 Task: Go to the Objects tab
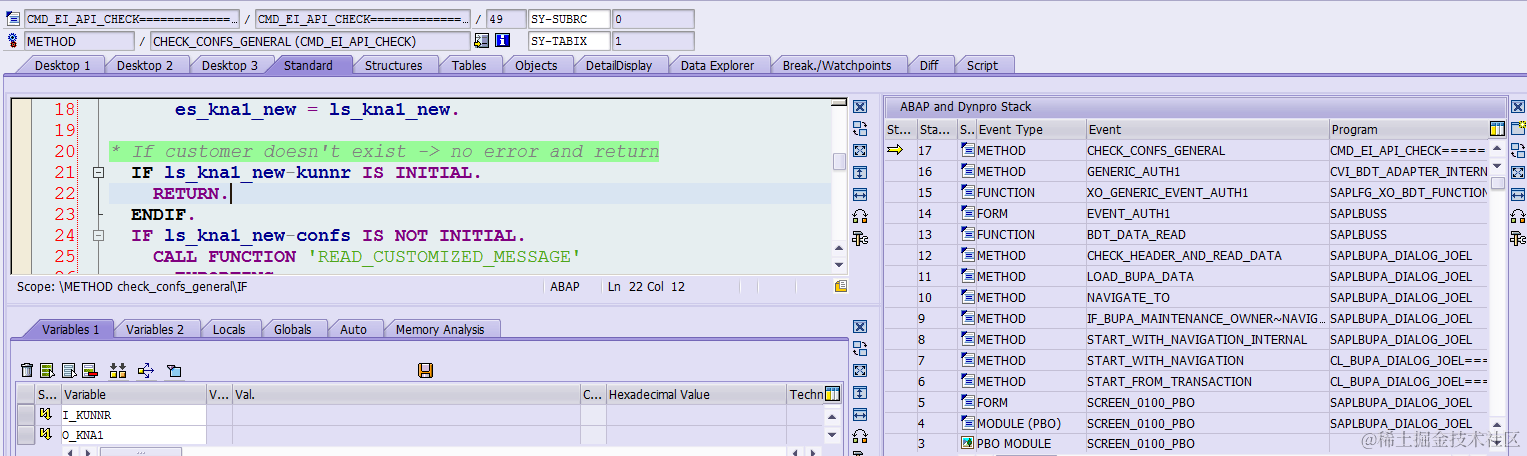[536, 65]
